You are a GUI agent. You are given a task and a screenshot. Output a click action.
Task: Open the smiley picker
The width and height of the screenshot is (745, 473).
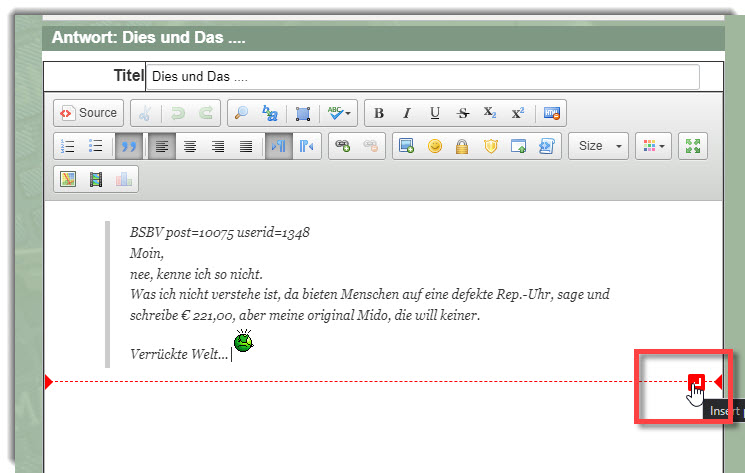[435, 146]
